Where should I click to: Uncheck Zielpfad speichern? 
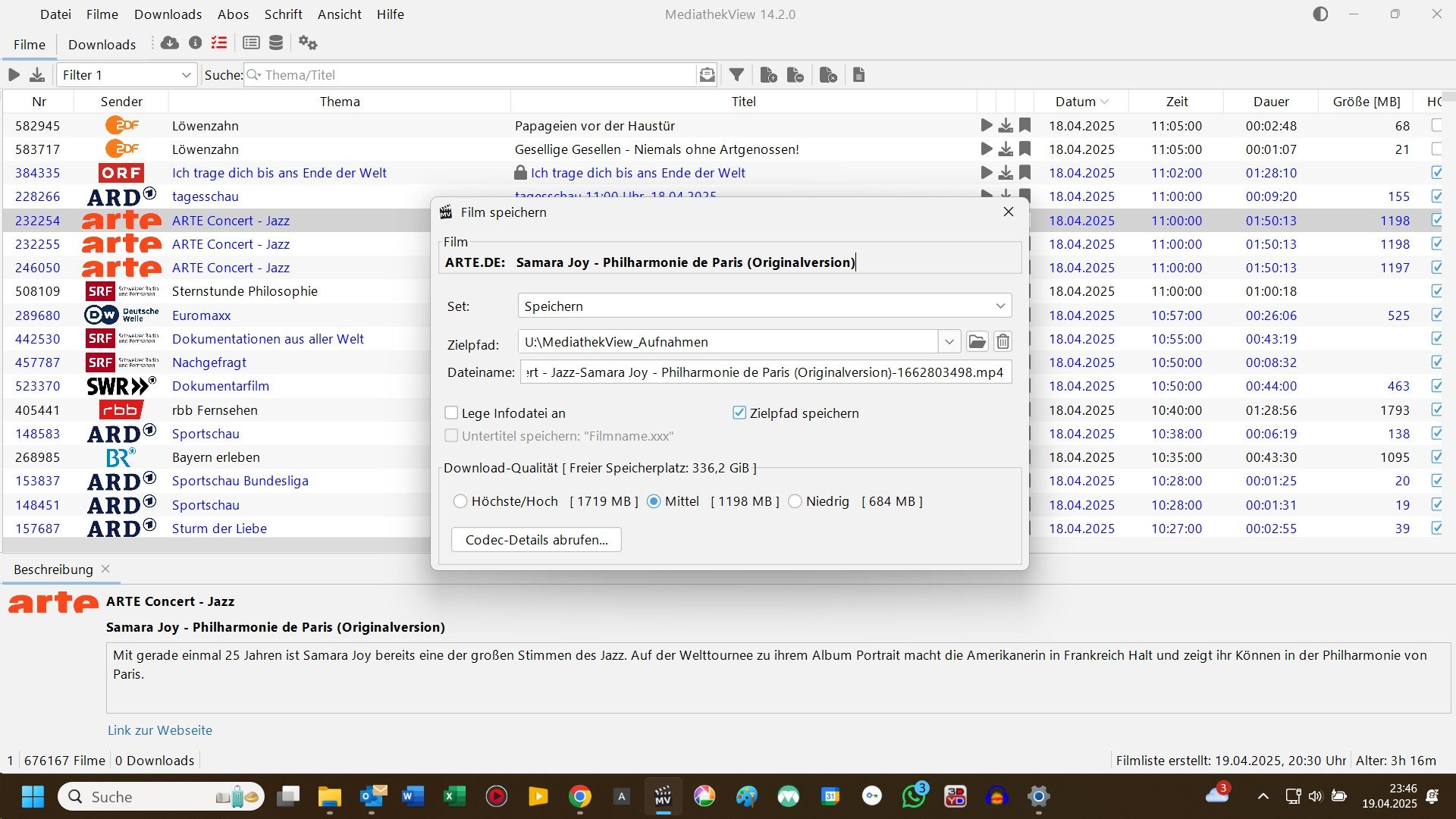tap(739, 413)
